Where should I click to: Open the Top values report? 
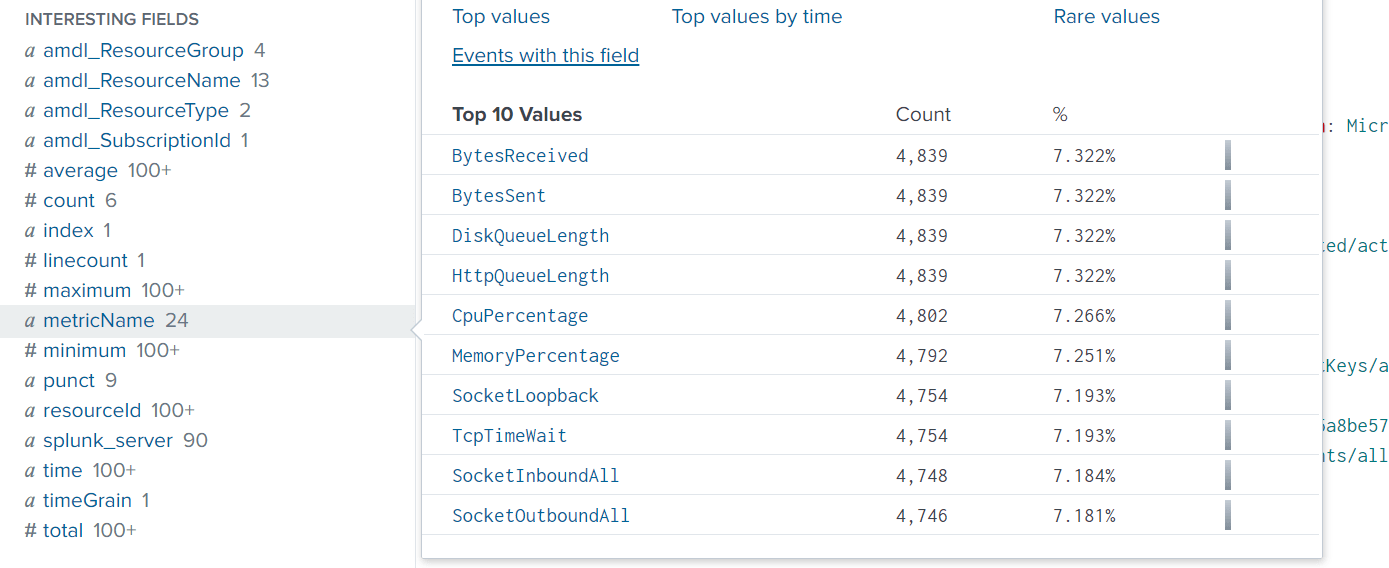501,17
